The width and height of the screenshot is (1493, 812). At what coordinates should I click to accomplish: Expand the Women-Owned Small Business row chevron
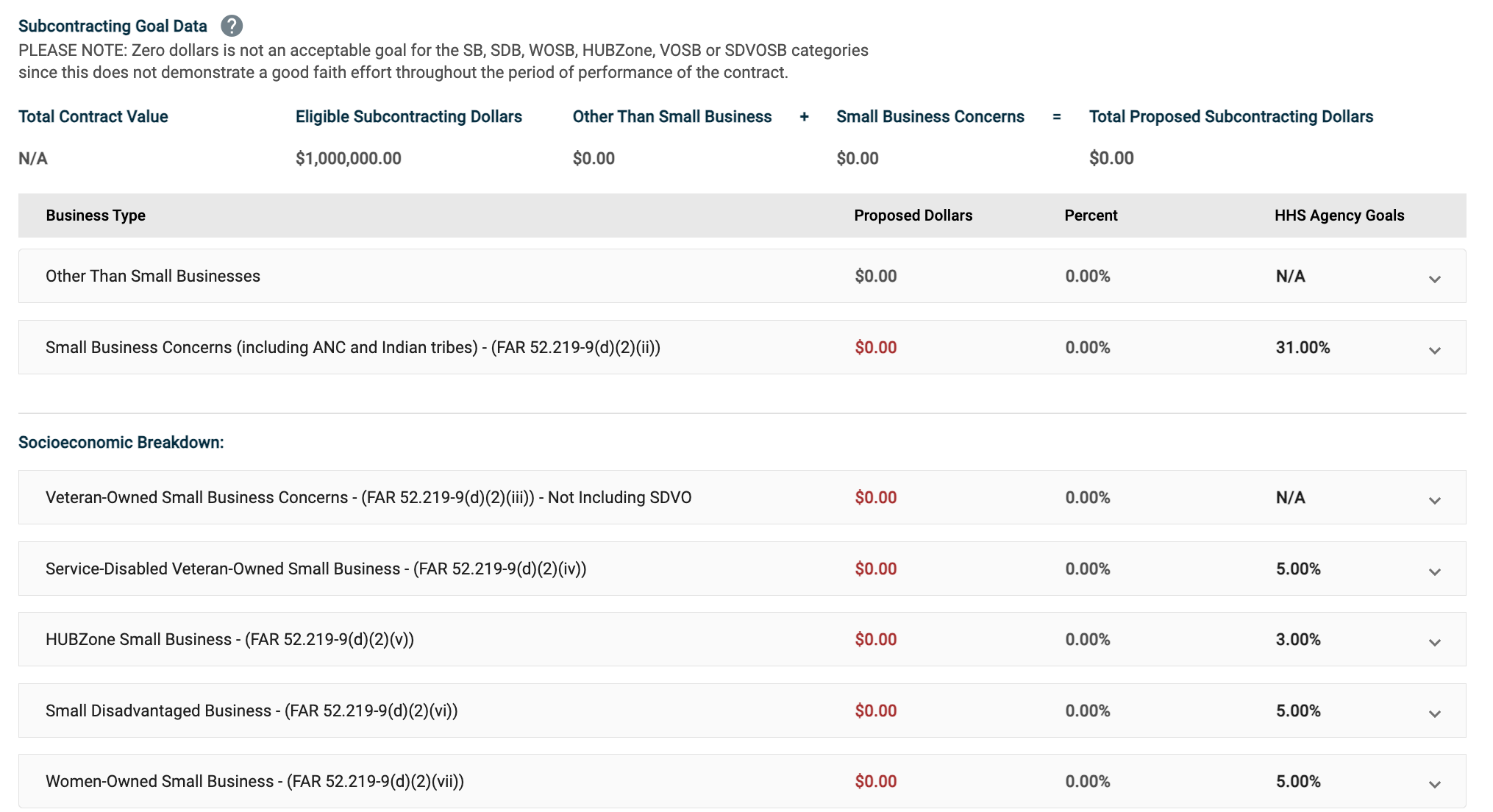coord(1434,784)
